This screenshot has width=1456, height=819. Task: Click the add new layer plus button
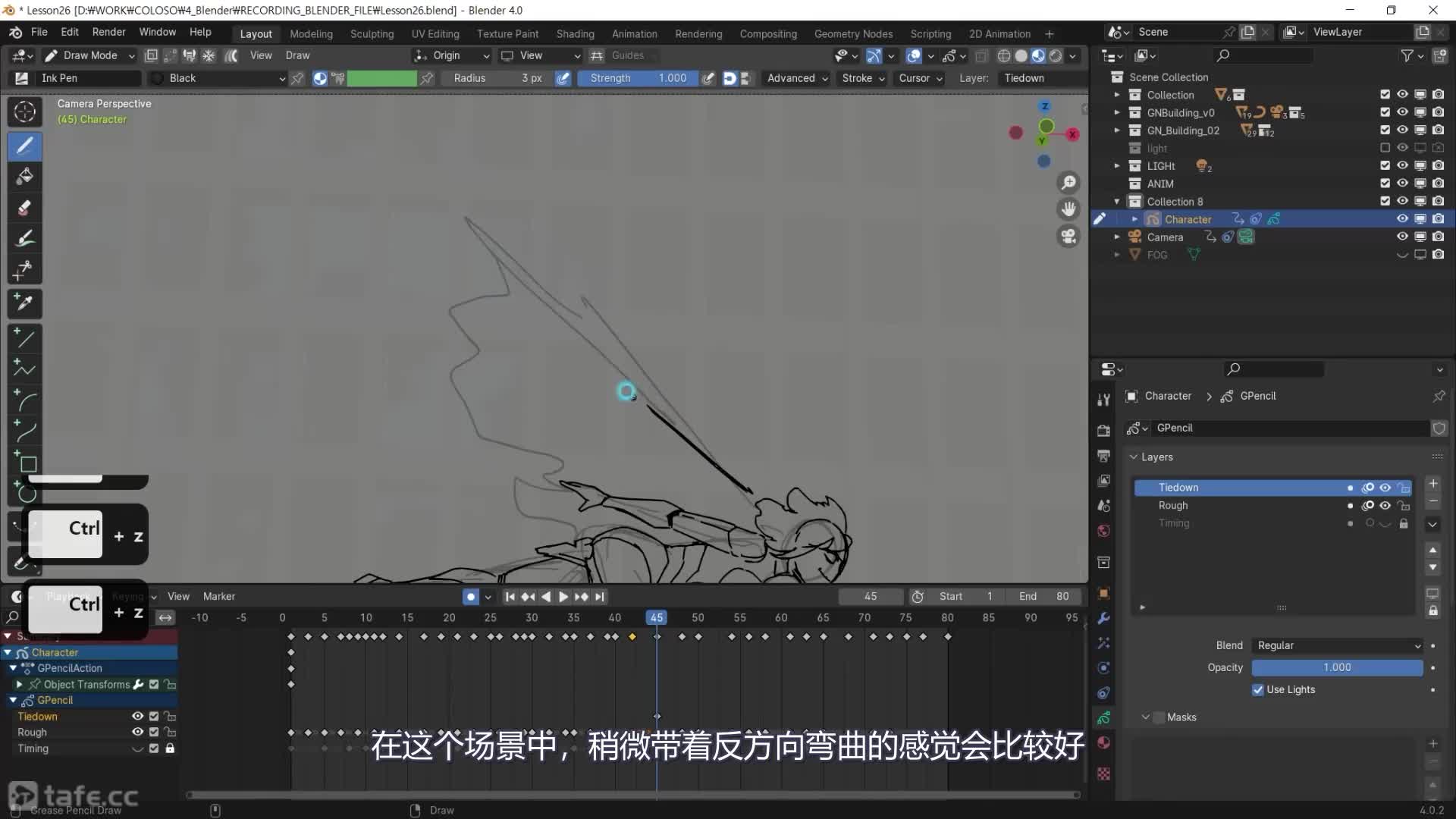pos(1432,484)
